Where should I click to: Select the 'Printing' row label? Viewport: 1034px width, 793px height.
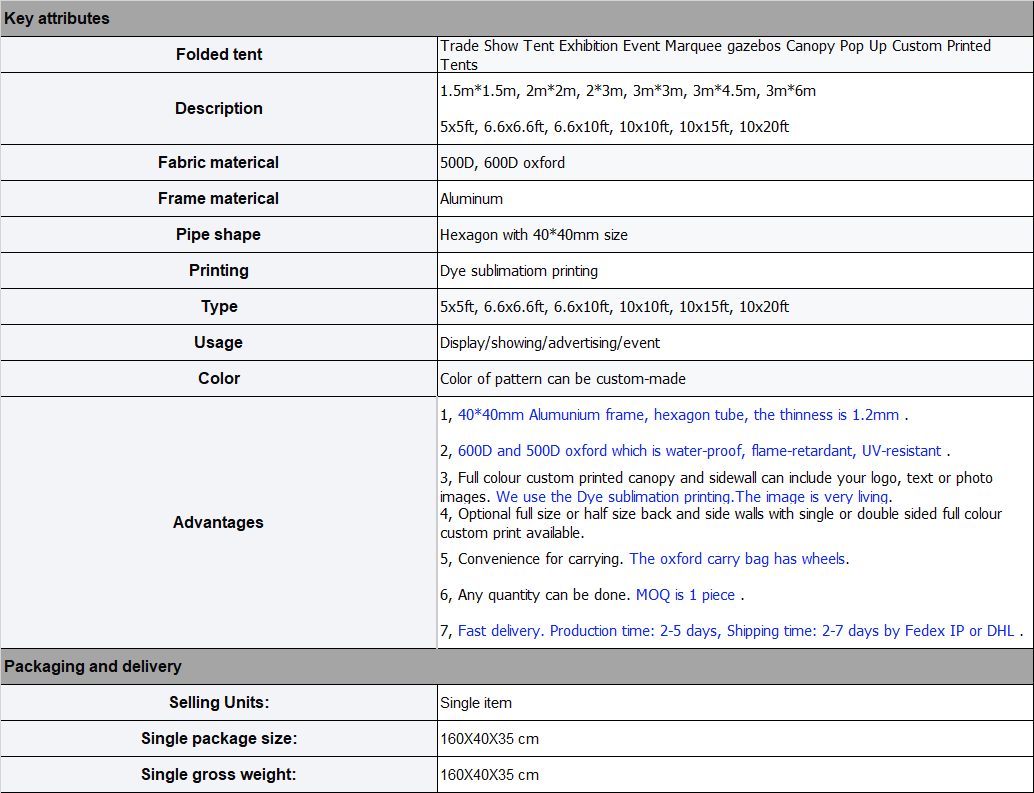tap(219, 270)
